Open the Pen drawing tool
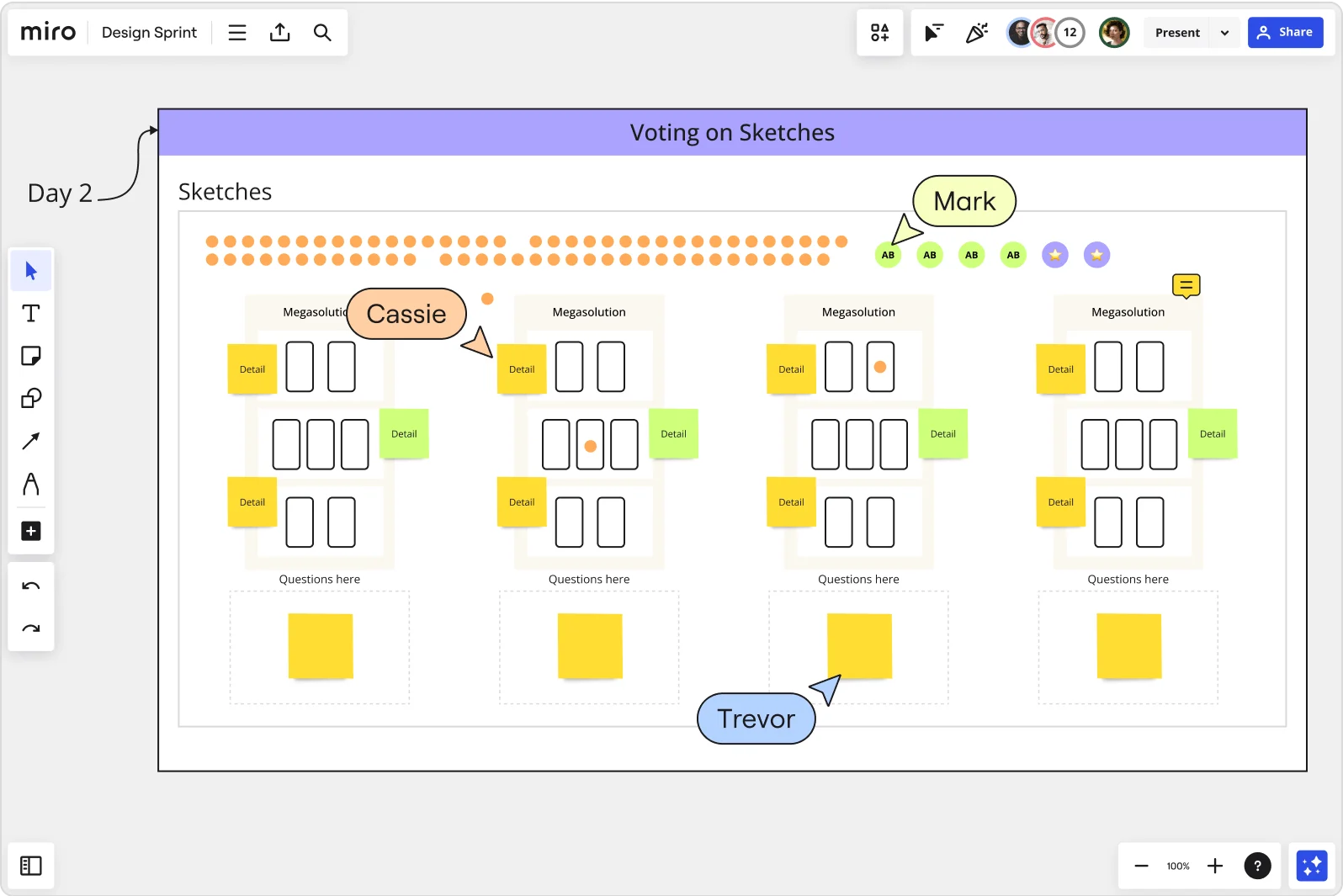The image size is (1343, 896). click(x=31, y=484)
